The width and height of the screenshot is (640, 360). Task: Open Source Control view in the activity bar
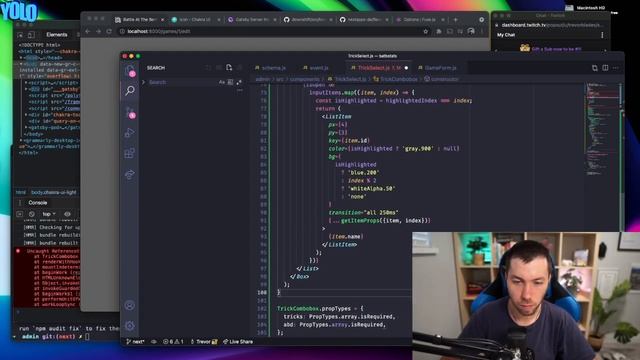pyautogui.click(x=130, y=112)
